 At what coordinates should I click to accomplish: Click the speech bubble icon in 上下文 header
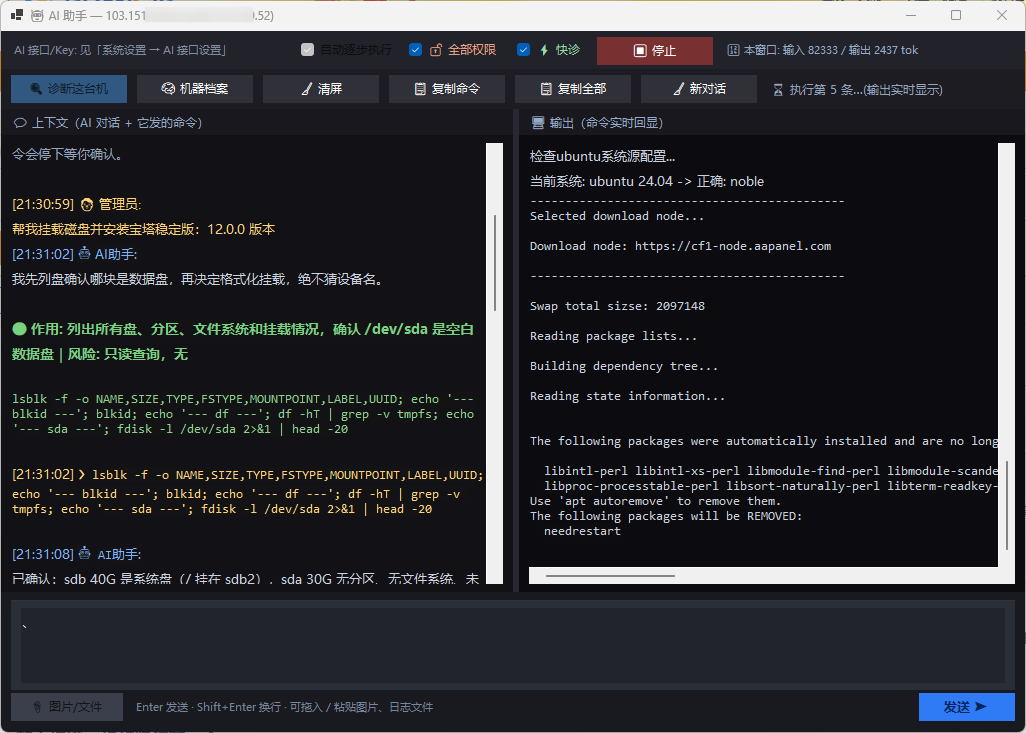pos(20,123)
